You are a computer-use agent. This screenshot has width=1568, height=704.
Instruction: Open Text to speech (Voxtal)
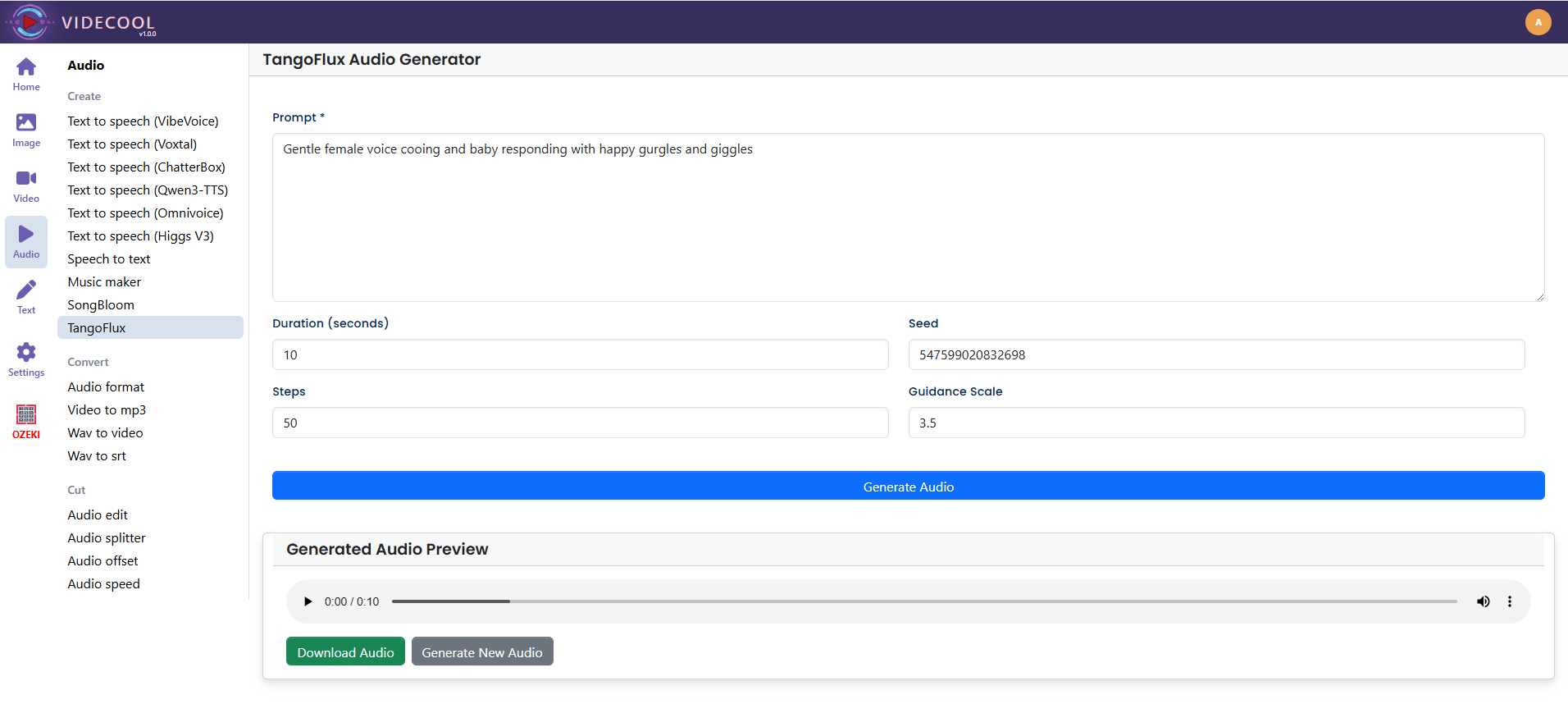click(132, 144)
